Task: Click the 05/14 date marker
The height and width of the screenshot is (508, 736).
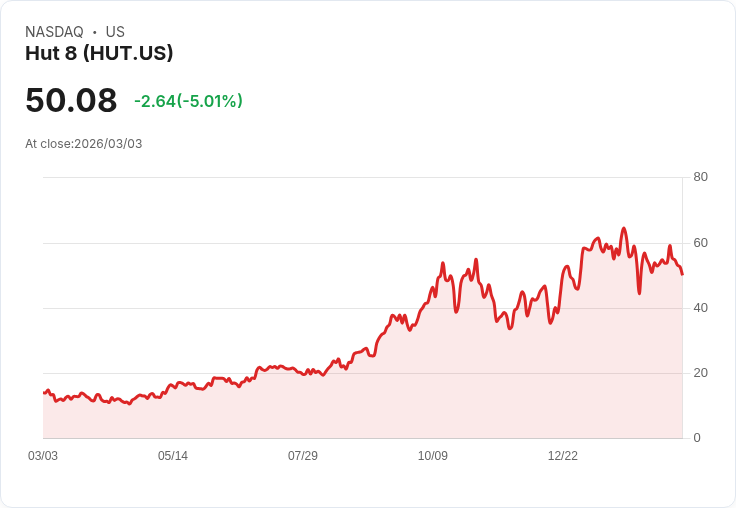Action: point(173,456)
